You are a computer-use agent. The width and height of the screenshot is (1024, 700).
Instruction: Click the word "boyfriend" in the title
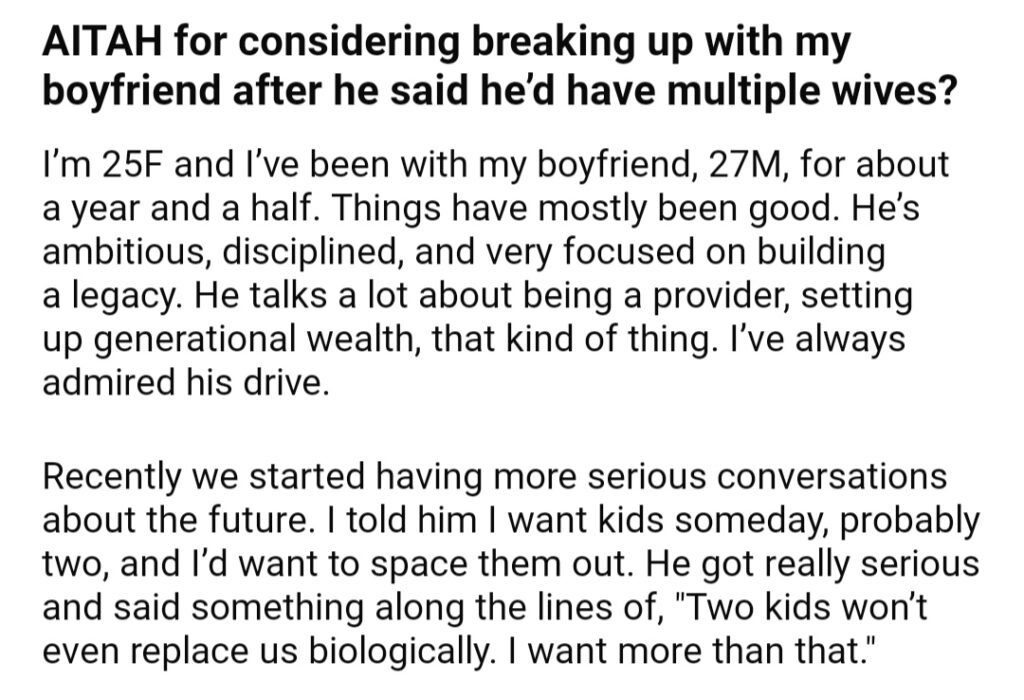click(x=132, y=91)
